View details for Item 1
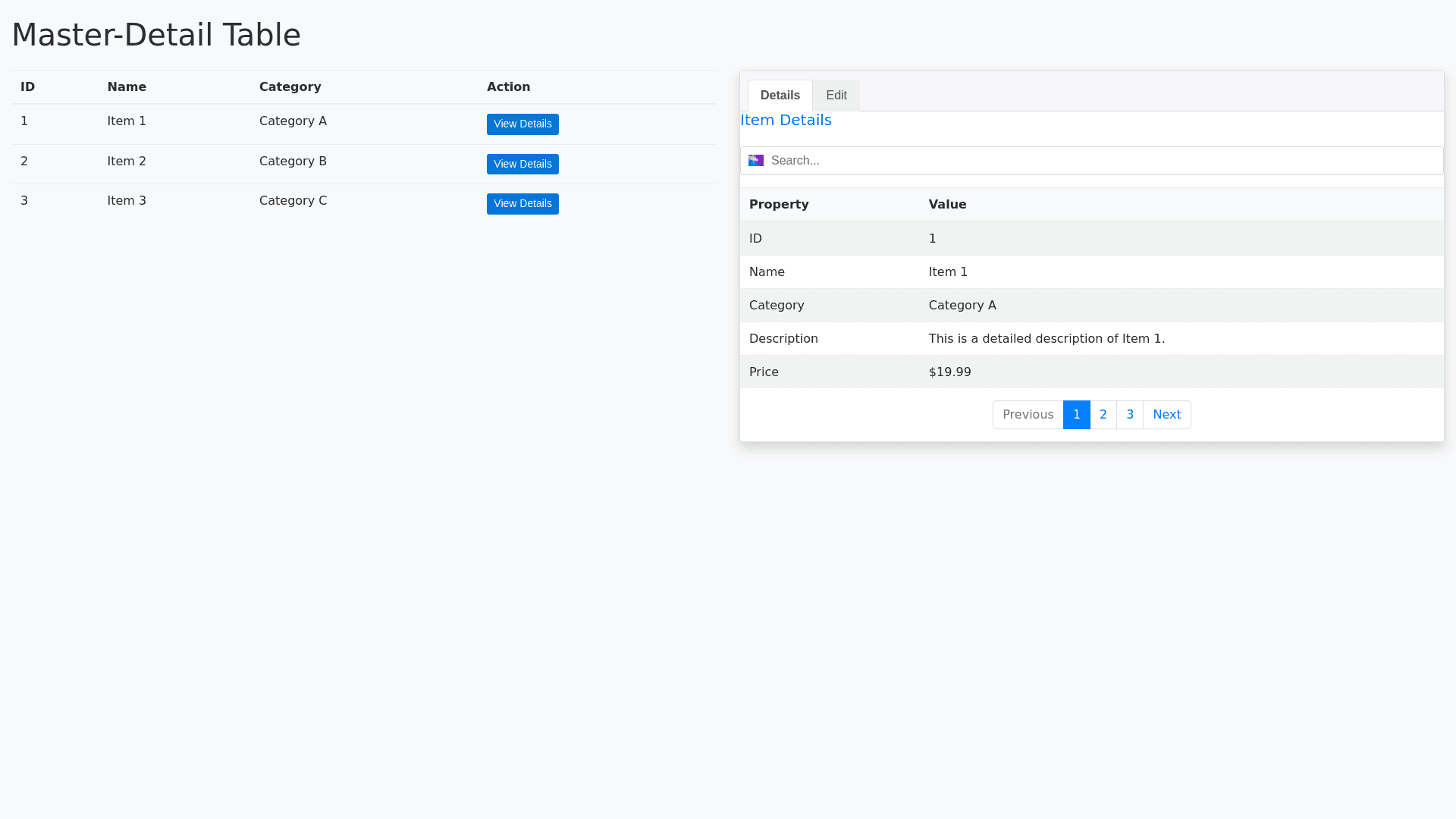Screen dimensions: 1456x819 522,124
